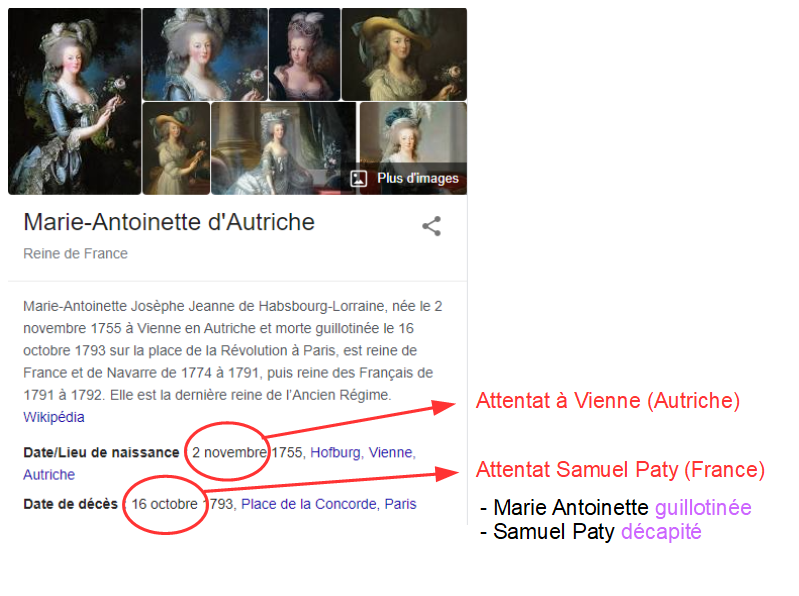This screenshot has width=799, height=596.
Task: Open the Wikipédia link
Action: [54, 417]
